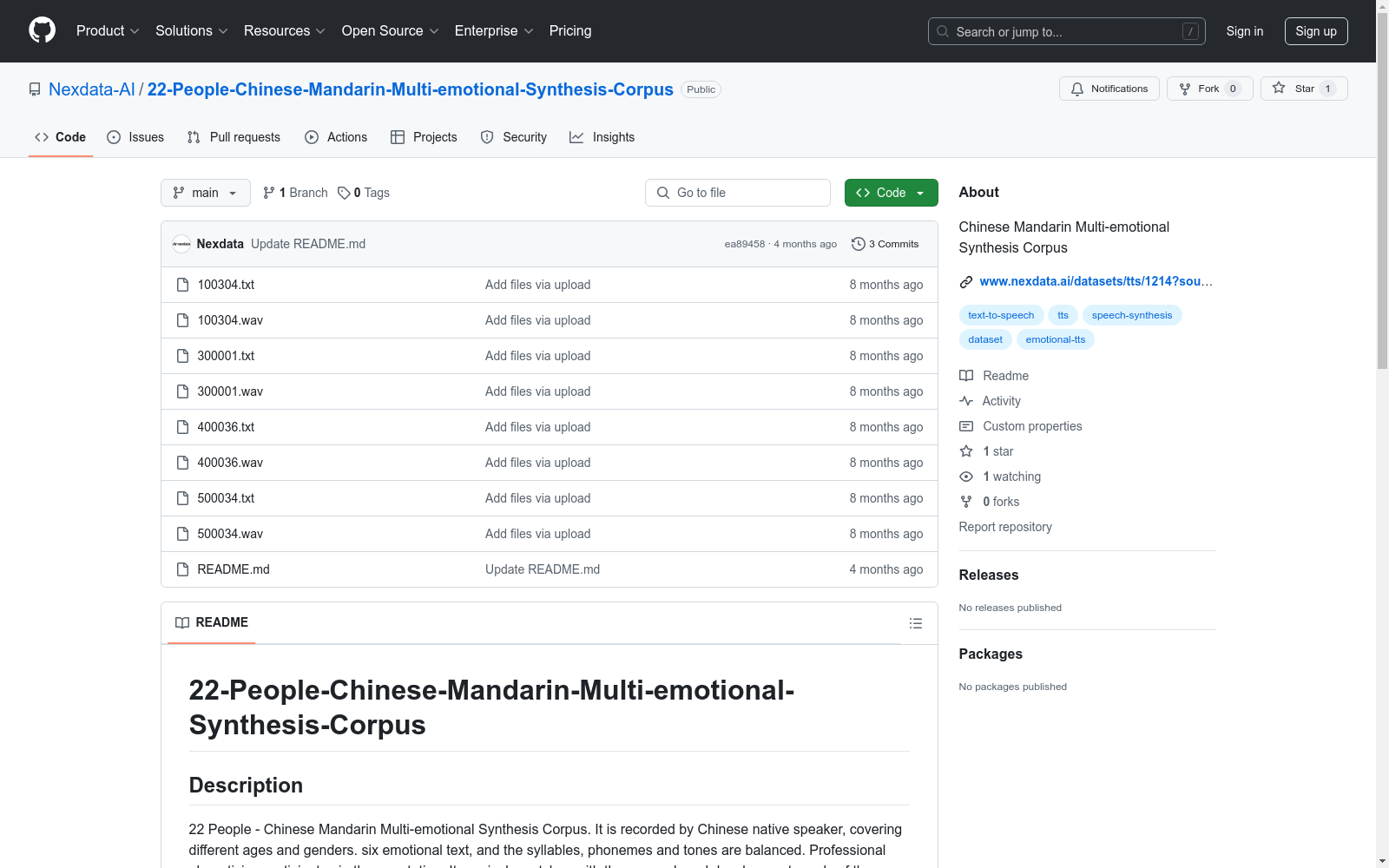Select the README tab in file viewer
The image size is (1389, 868).
coord(212,622)
